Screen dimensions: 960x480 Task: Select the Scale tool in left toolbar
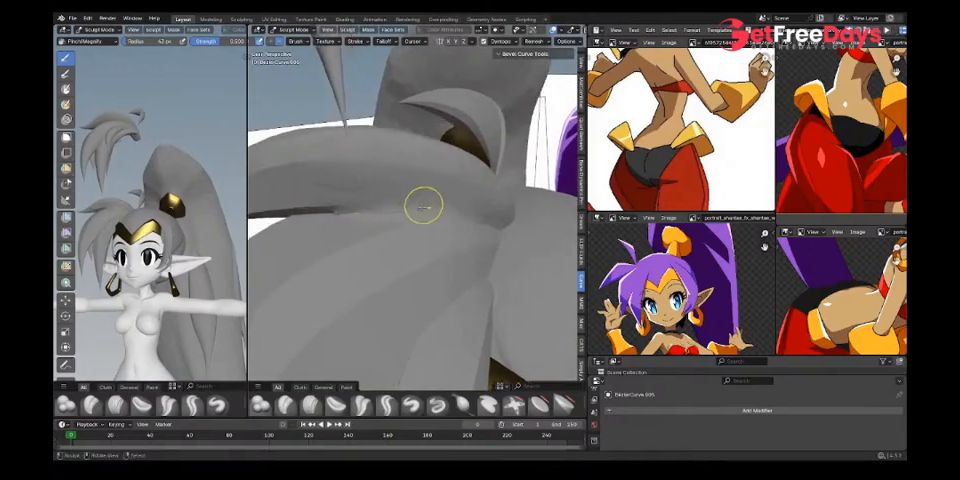(x=66, y=332)
